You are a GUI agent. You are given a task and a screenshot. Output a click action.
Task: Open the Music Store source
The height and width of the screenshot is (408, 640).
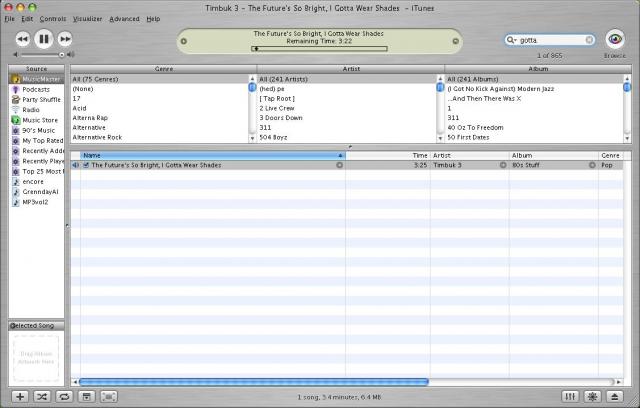point(36,120)
